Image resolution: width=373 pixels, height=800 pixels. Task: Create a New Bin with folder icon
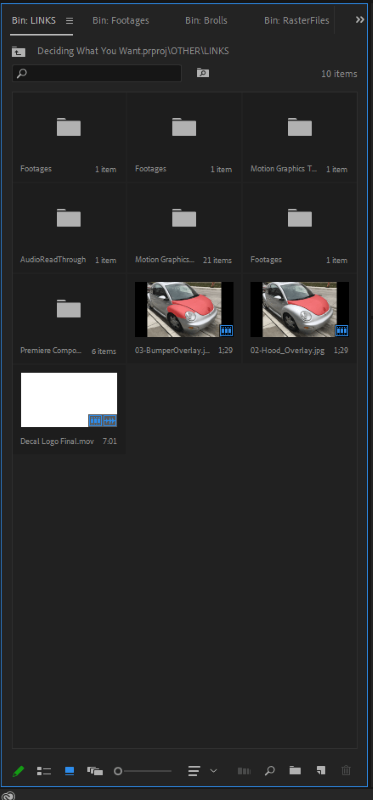295,770
